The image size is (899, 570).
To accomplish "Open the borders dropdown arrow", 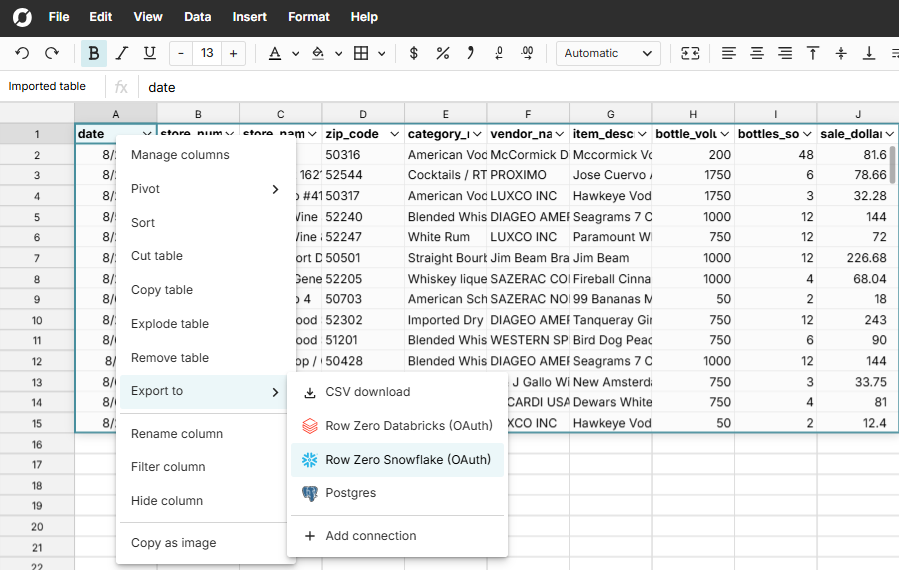I will 382,53.
